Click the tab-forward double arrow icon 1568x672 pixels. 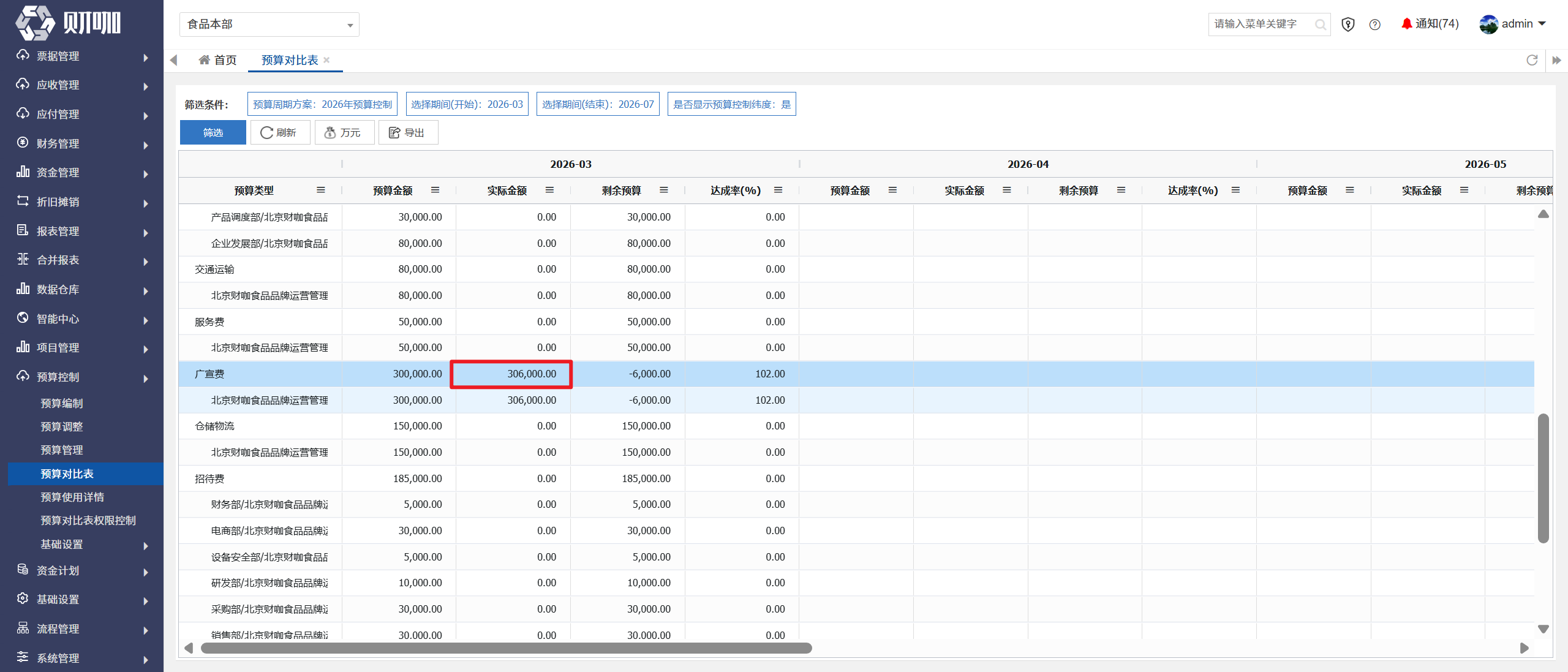click(1556, 60)
